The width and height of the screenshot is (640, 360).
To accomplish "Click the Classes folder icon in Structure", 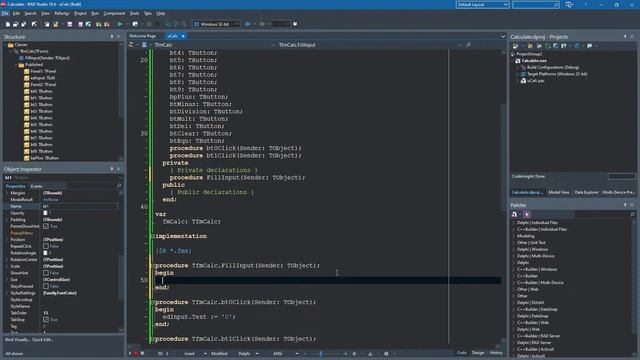I will pos(11,45).
